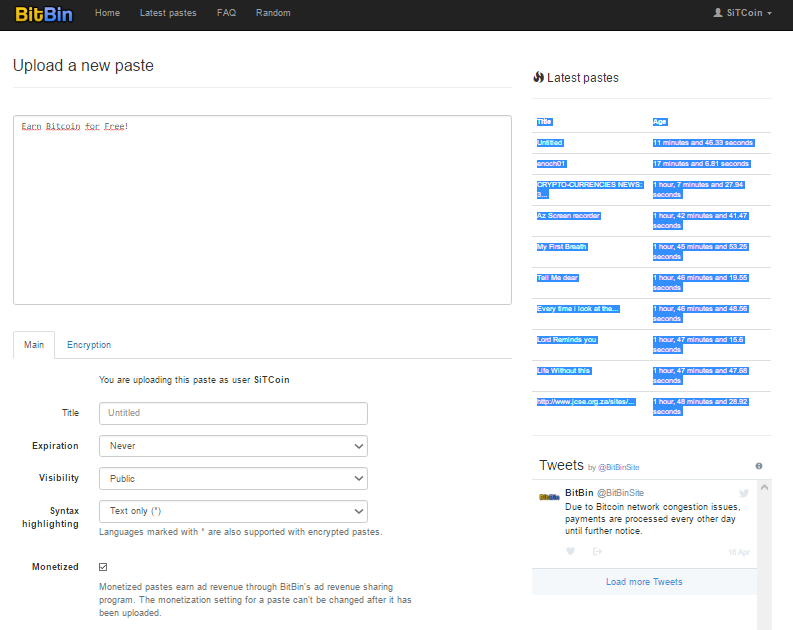
Task: Open the anoch01 paste
Action: (551, 163)
